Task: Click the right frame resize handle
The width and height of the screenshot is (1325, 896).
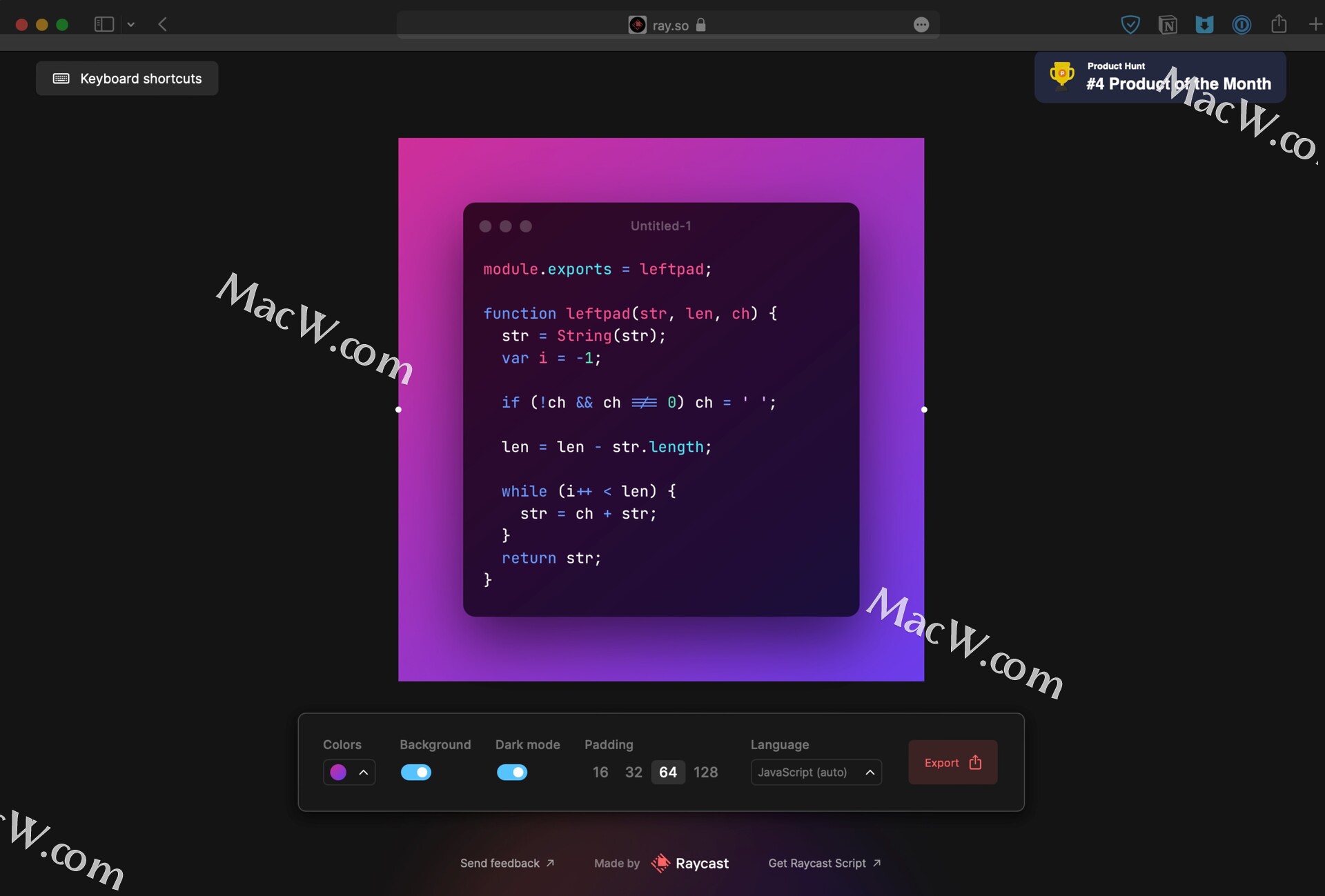Action: click(x=924, y=410)
